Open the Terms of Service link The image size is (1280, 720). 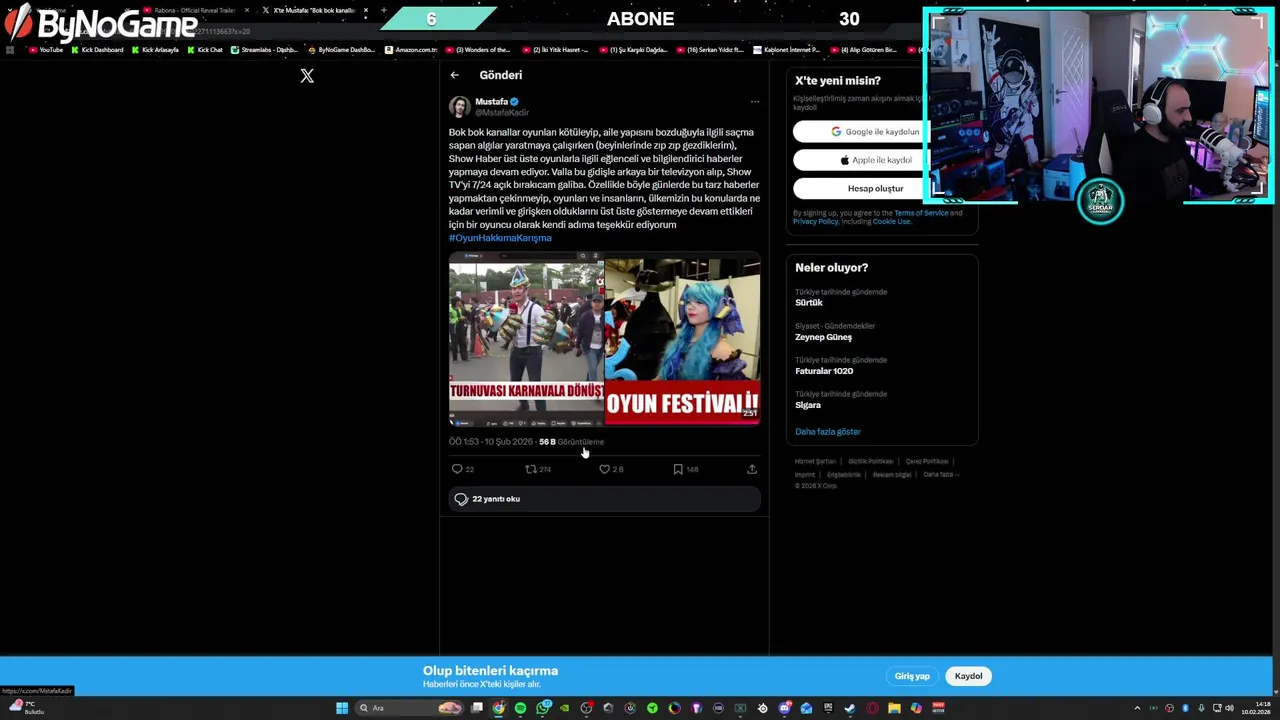tap(921, 213)
